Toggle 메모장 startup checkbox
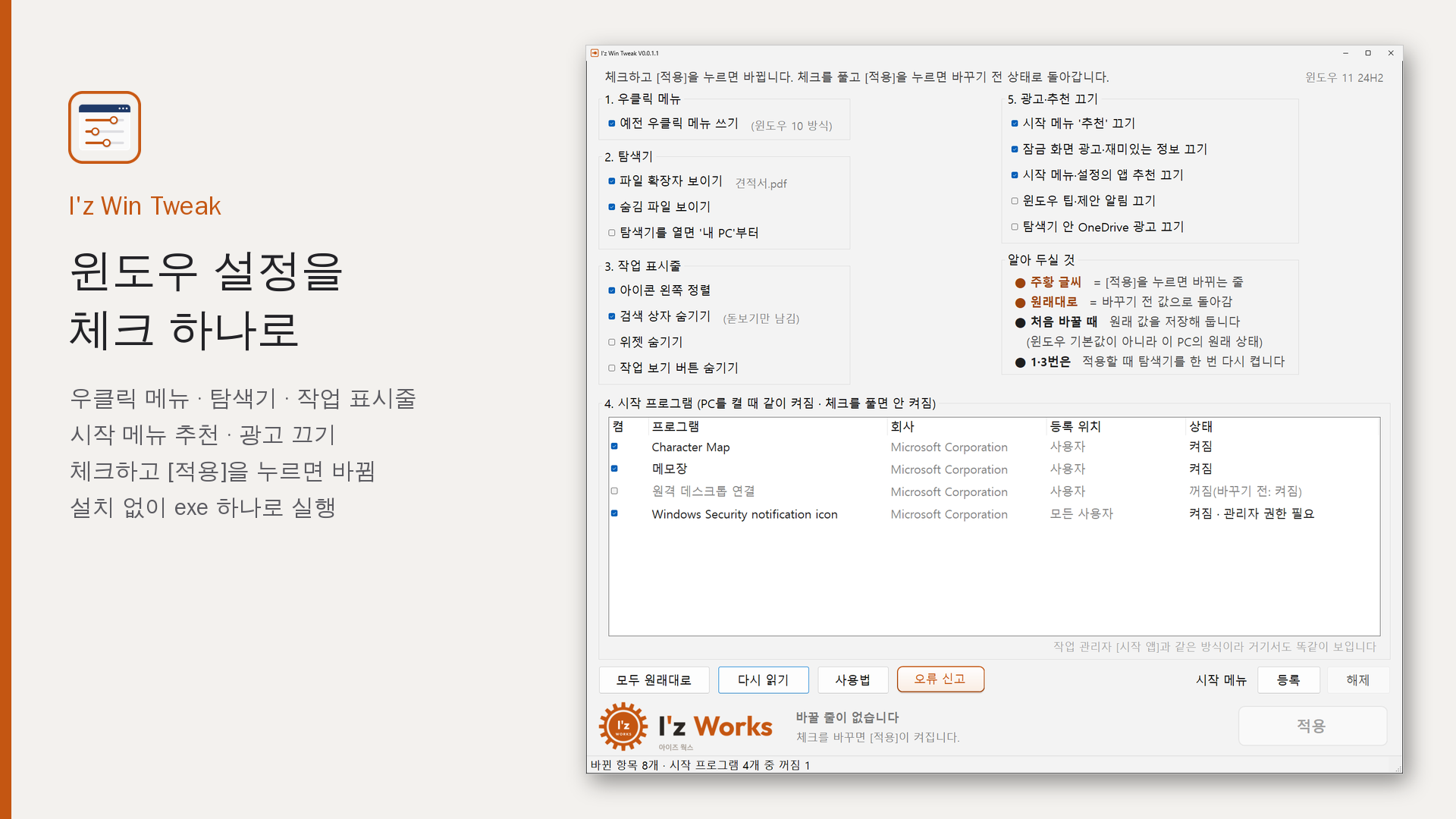Screen dimensions: 1456x819 (614, 469)
